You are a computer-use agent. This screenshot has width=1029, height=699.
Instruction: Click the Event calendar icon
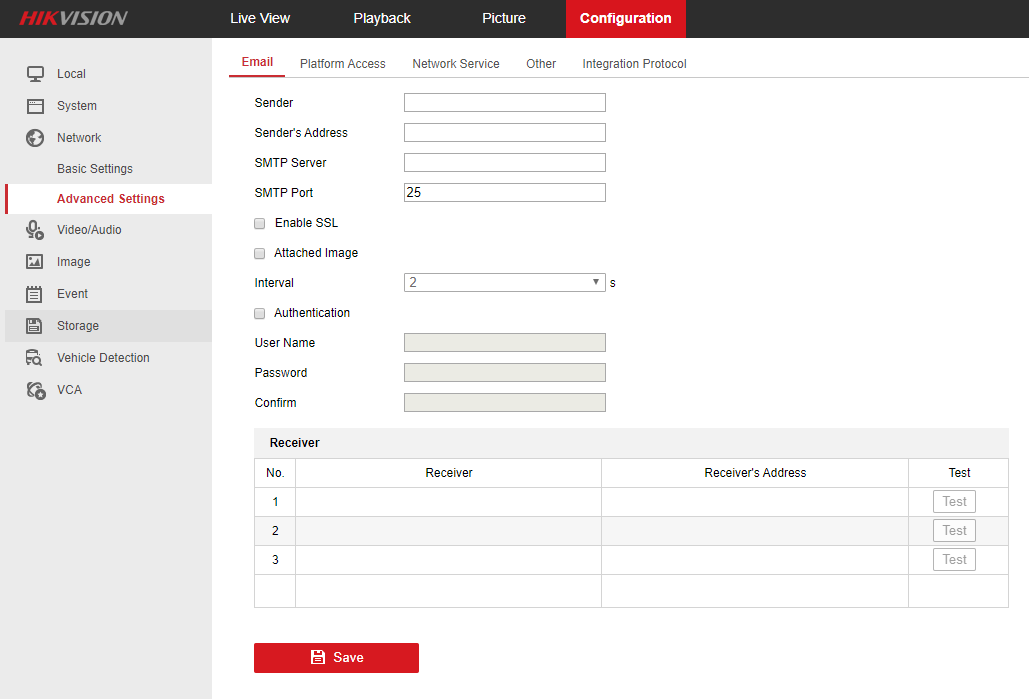[35, 294]
